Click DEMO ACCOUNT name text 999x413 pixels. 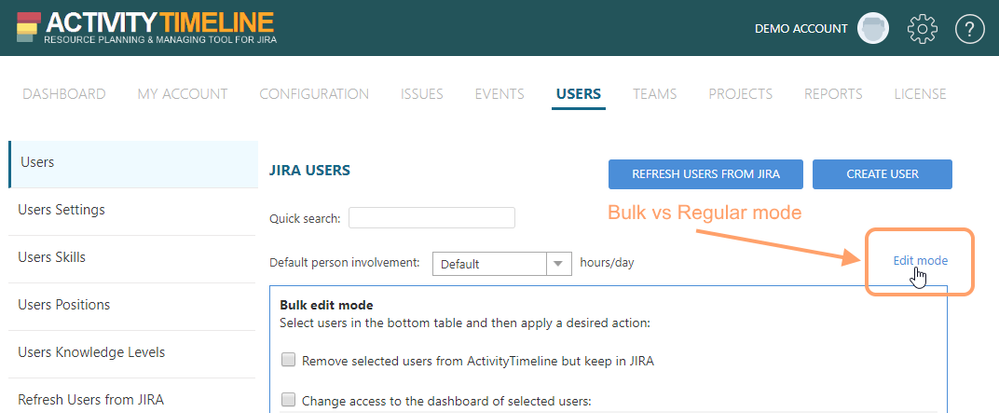(801, 29)
